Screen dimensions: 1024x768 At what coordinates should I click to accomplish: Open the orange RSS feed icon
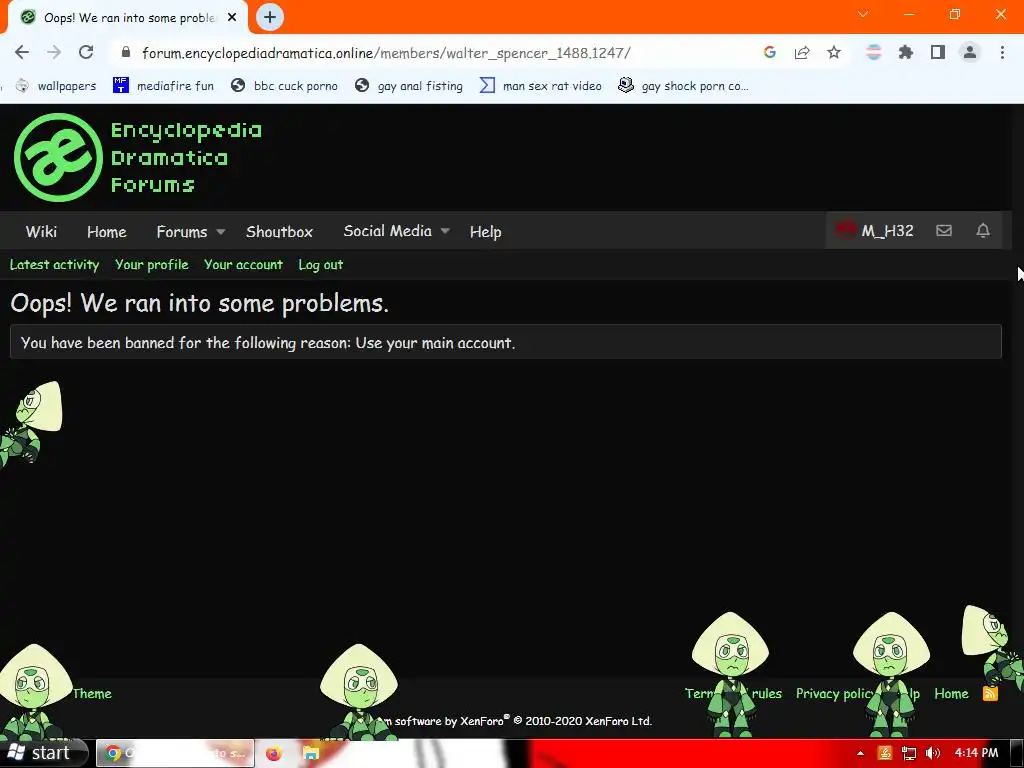click(990, 694)
